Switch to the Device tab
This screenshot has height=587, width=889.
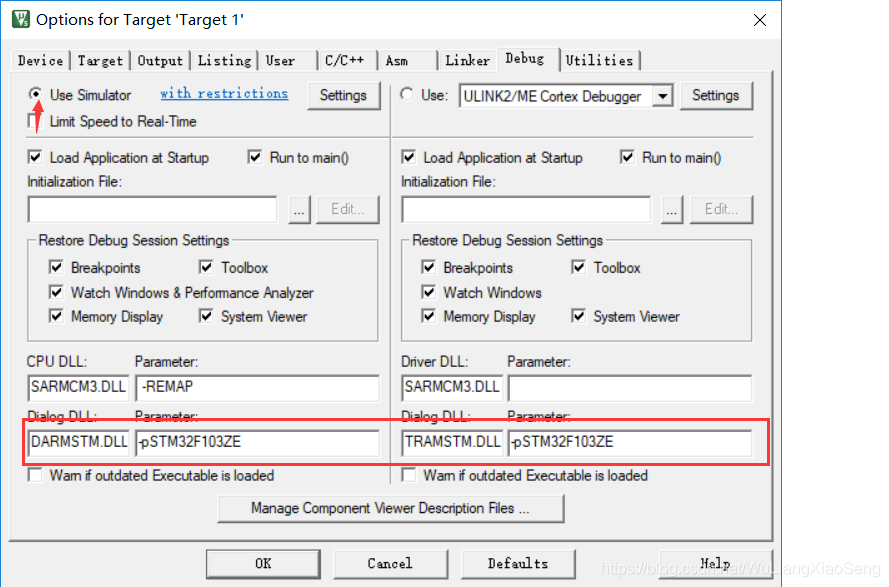40,60
